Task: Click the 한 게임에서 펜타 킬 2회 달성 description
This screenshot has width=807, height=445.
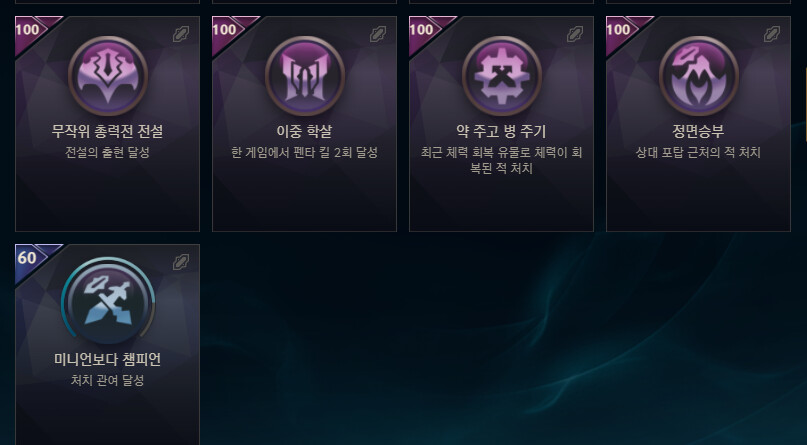Action: [305, 153]
